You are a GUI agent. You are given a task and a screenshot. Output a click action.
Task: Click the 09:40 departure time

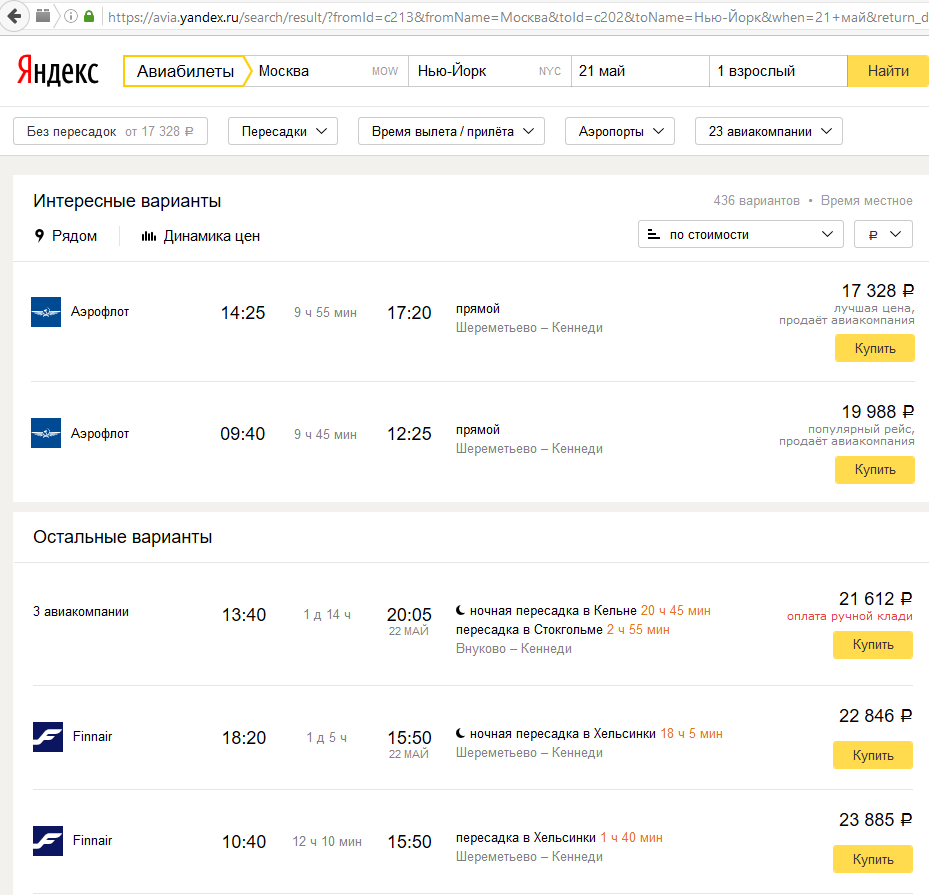click(x=242, y=434)
